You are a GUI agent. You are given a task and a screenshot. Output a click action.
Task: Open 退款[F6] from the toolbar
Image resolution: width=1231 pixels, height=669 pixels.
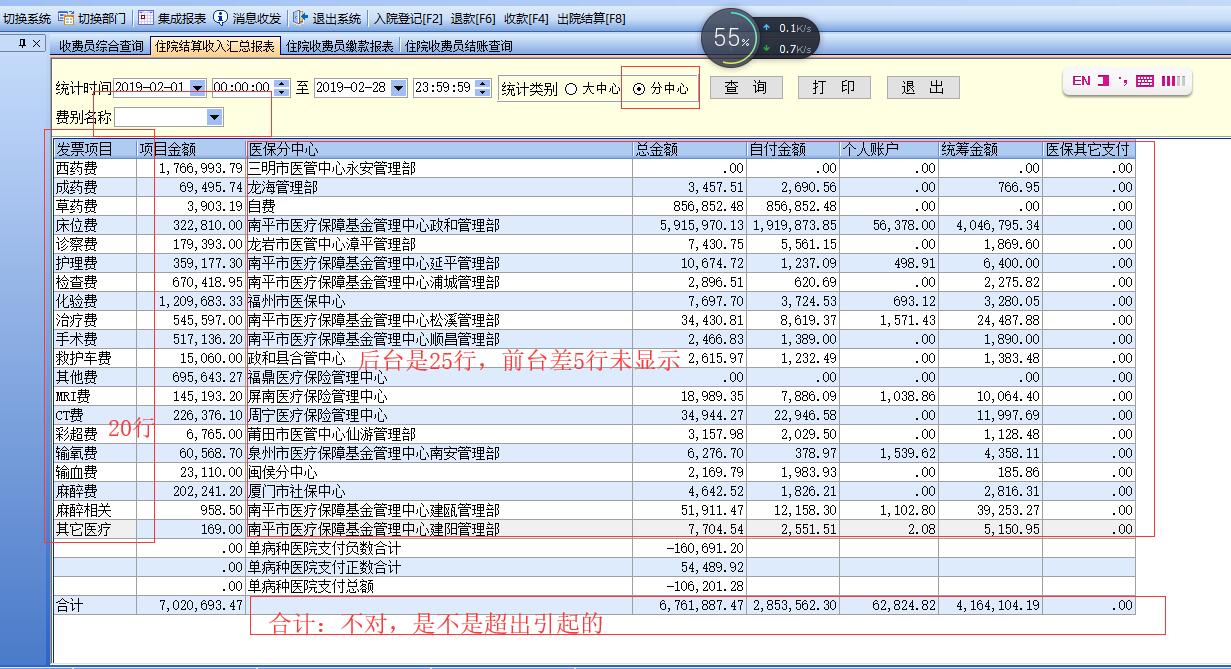(473, 18)
